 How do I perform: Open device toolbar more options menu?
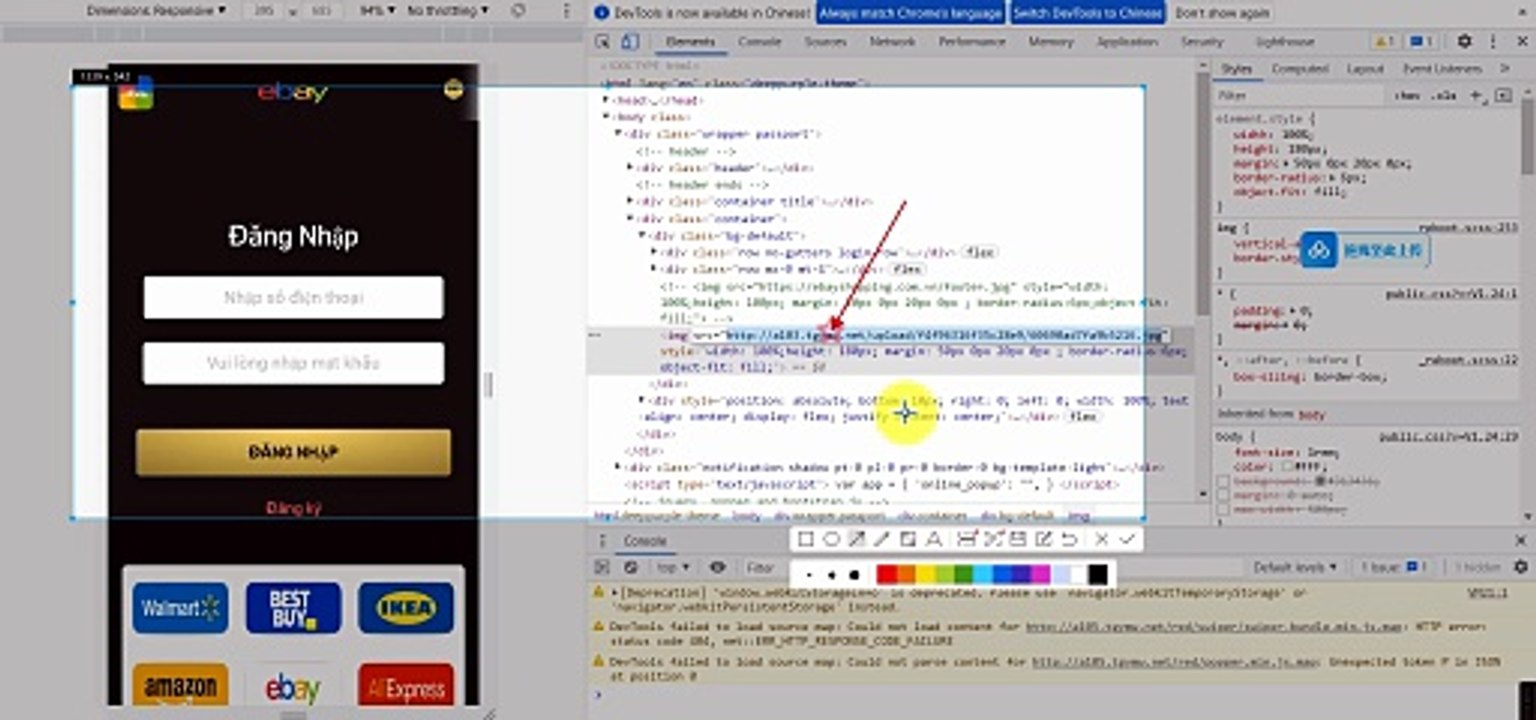pyautogui.click(x=566, y=10)
